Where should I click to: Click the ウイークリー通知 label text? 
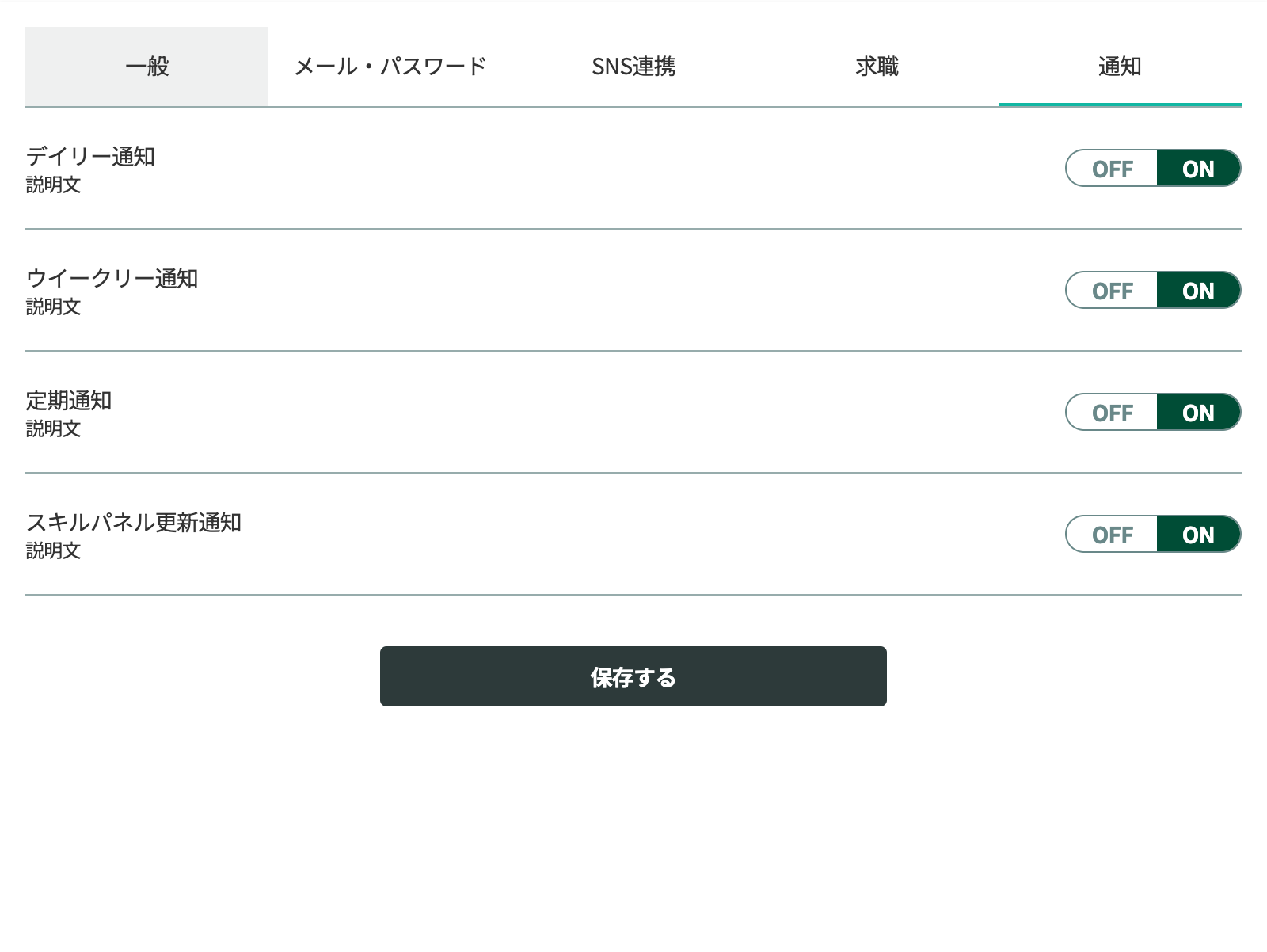(x=112, y=279)
